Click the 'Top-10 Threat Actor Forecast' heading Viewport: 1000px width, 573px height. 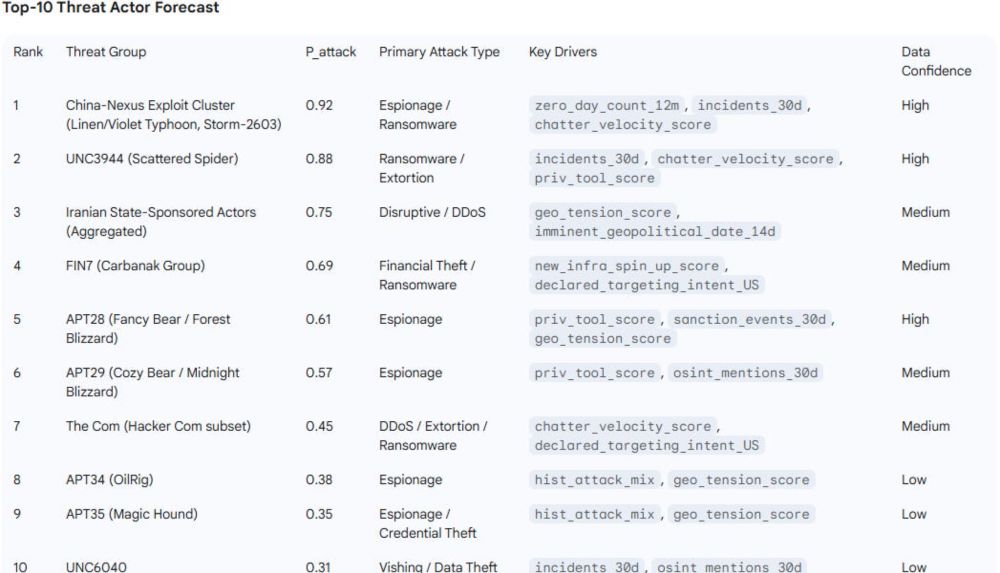(x=110, y=8)
